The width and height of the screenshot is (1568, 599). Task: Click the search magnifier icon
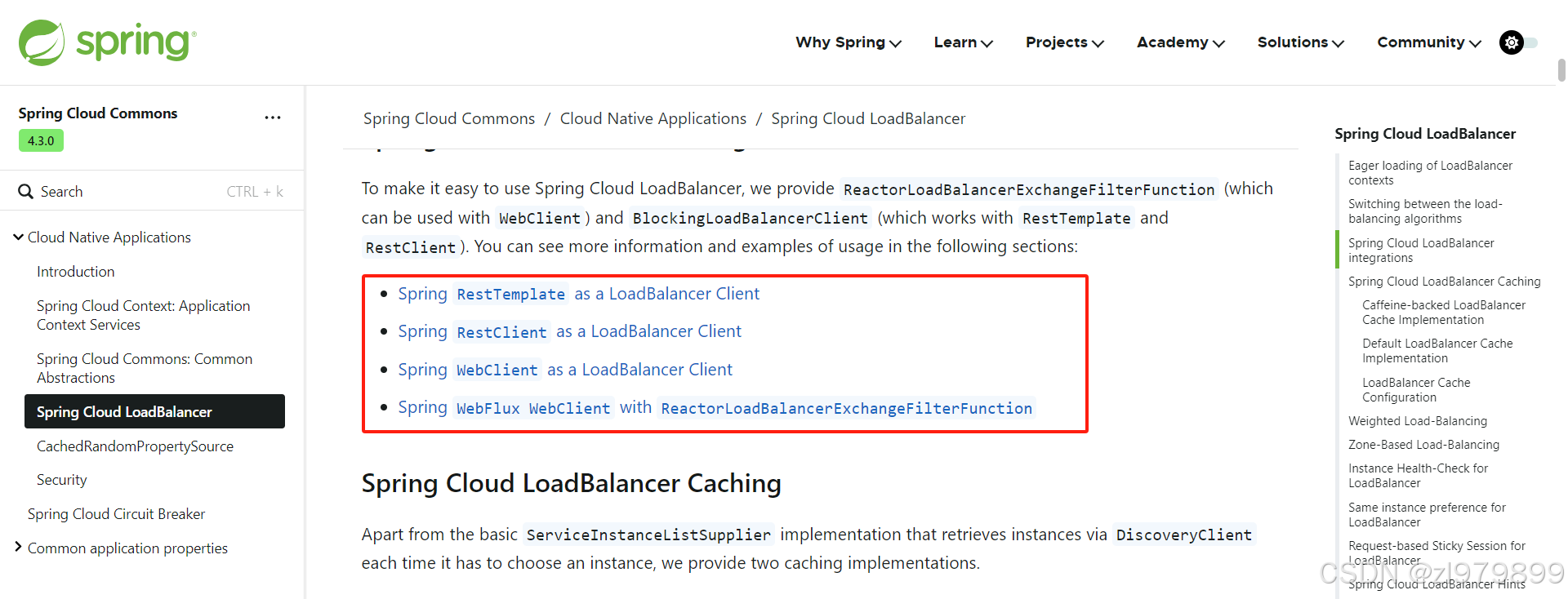pyautogui.click(x=25, y=192)
